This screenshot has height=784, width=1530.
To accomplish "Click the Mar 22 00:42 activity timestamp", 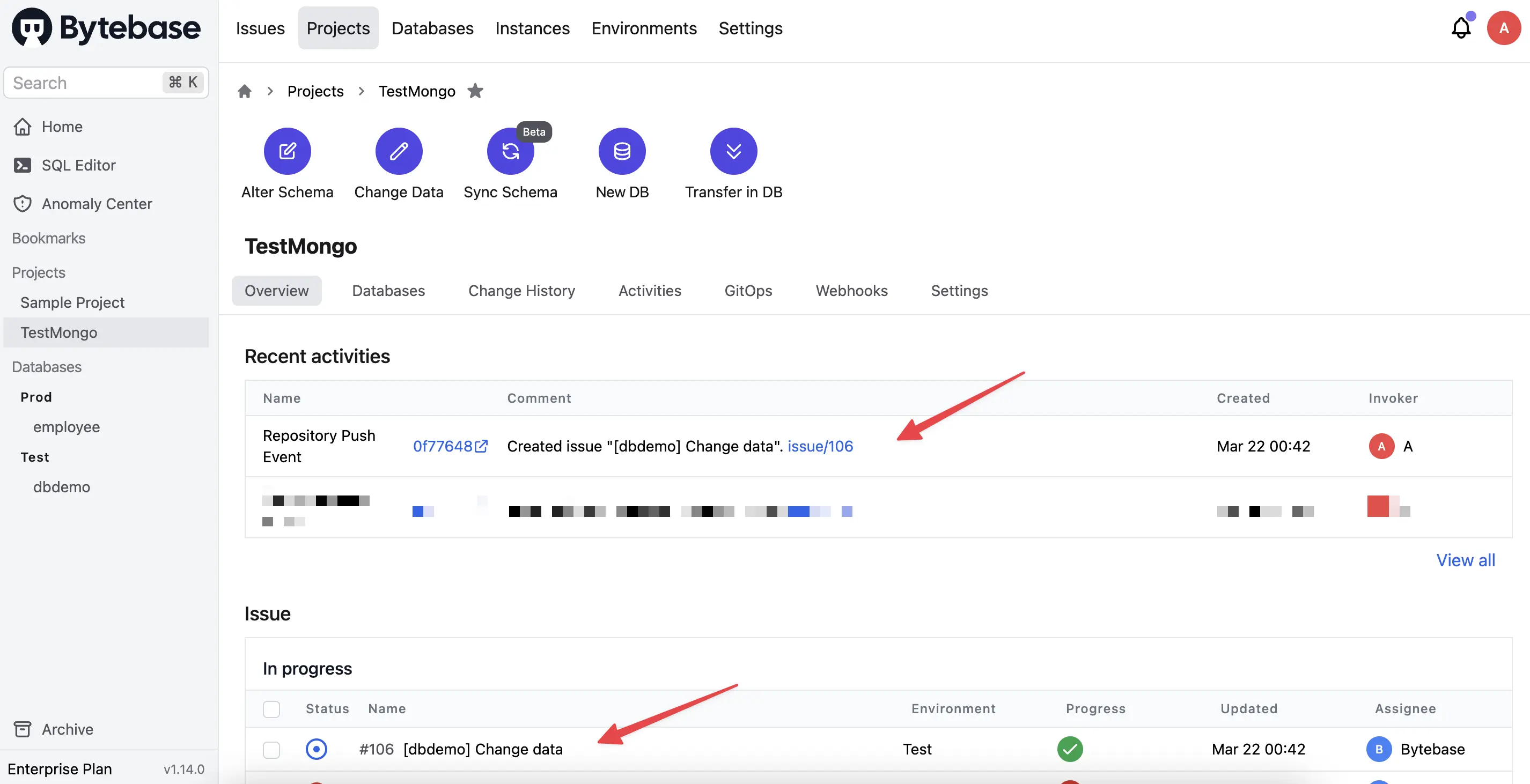I will pos(1263,446).
